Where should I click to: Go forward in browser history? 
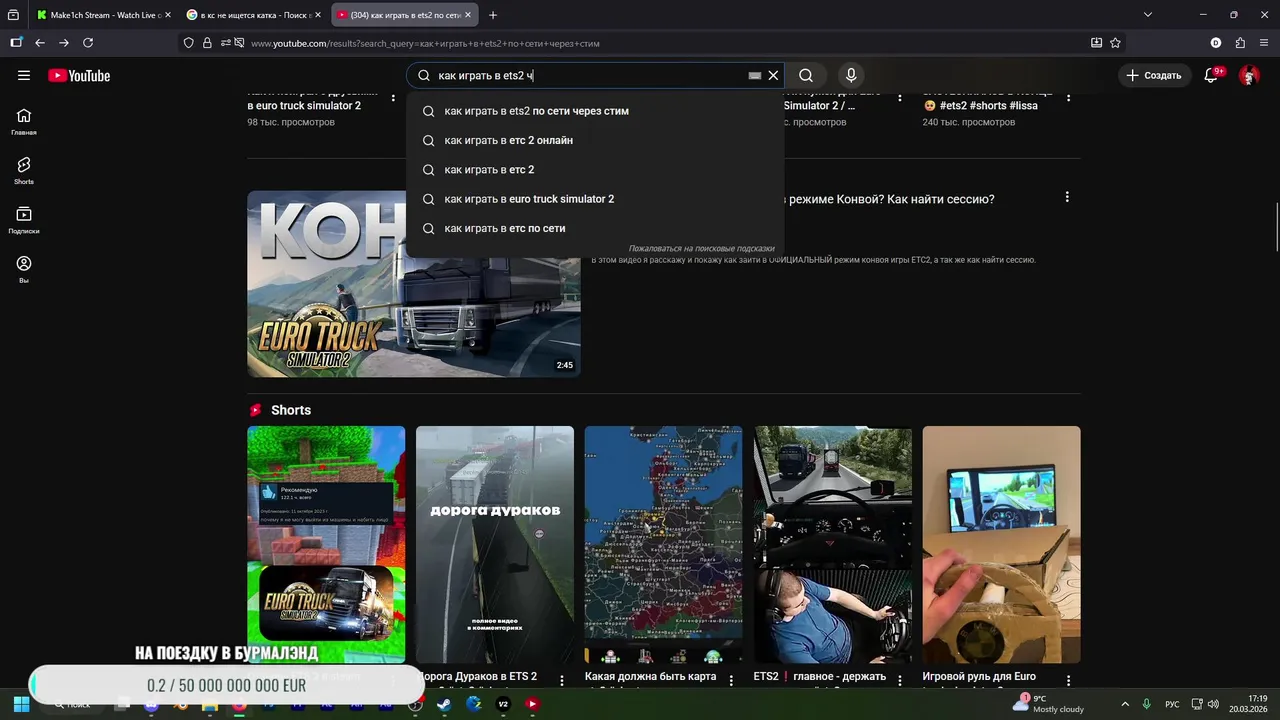64,43
